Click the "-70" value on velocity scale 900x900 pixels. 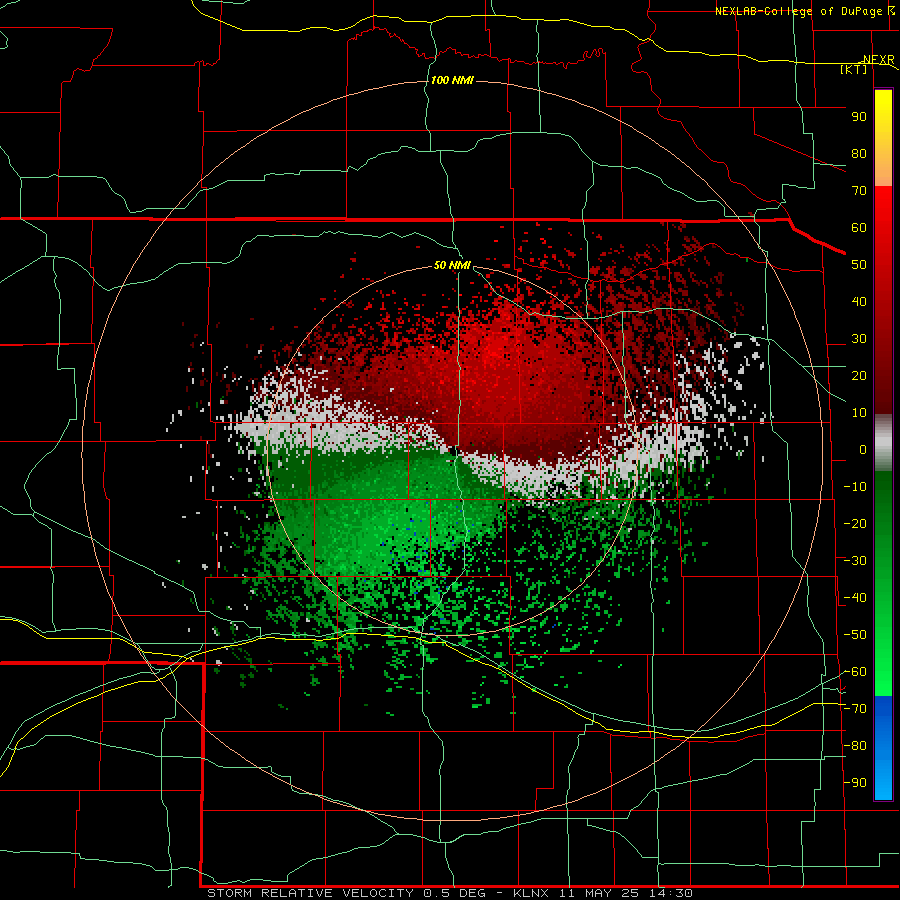click(x=855, y=709)
